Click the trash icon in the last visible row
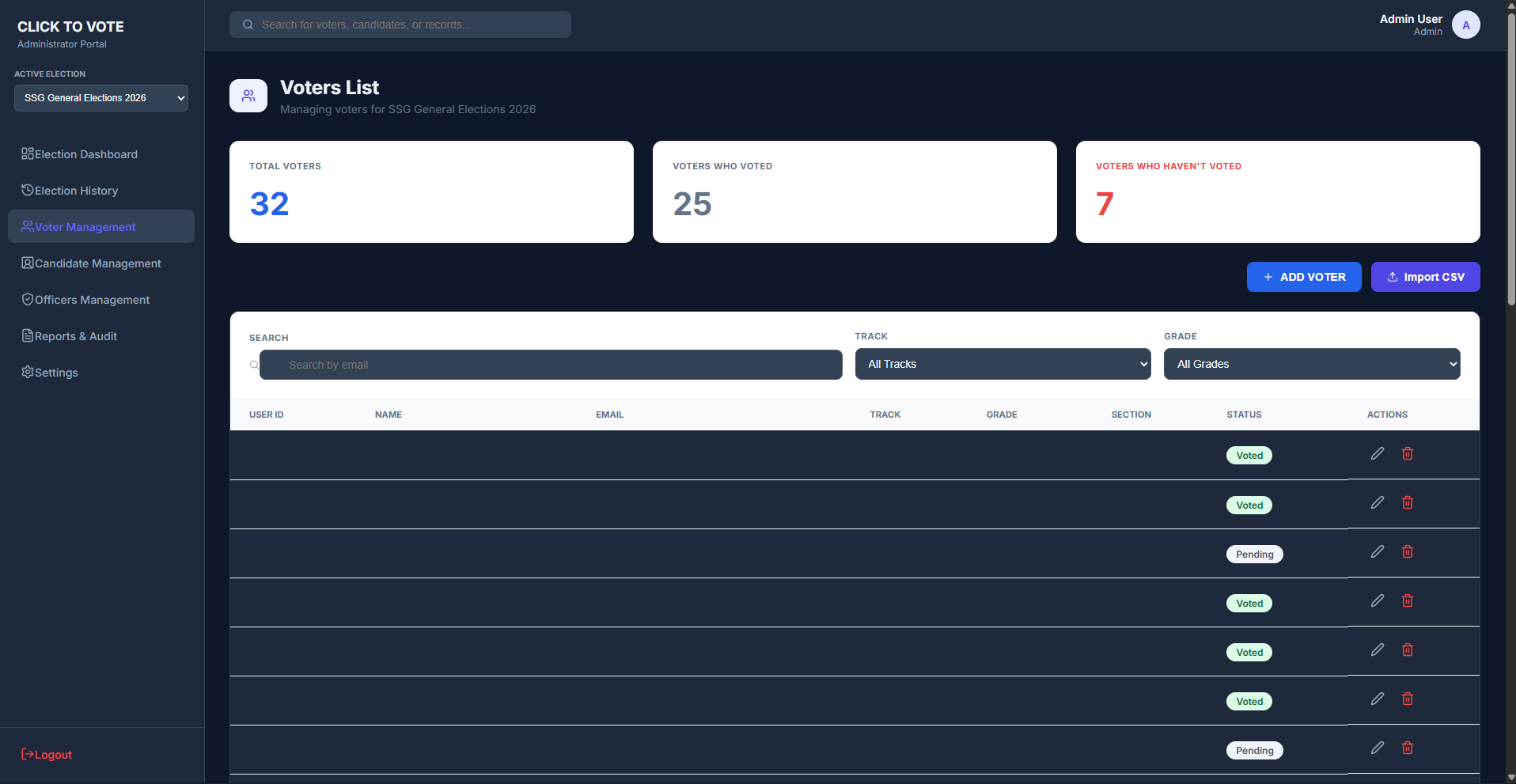This screenshot has width=1516, height=784. pos(1408,748)
